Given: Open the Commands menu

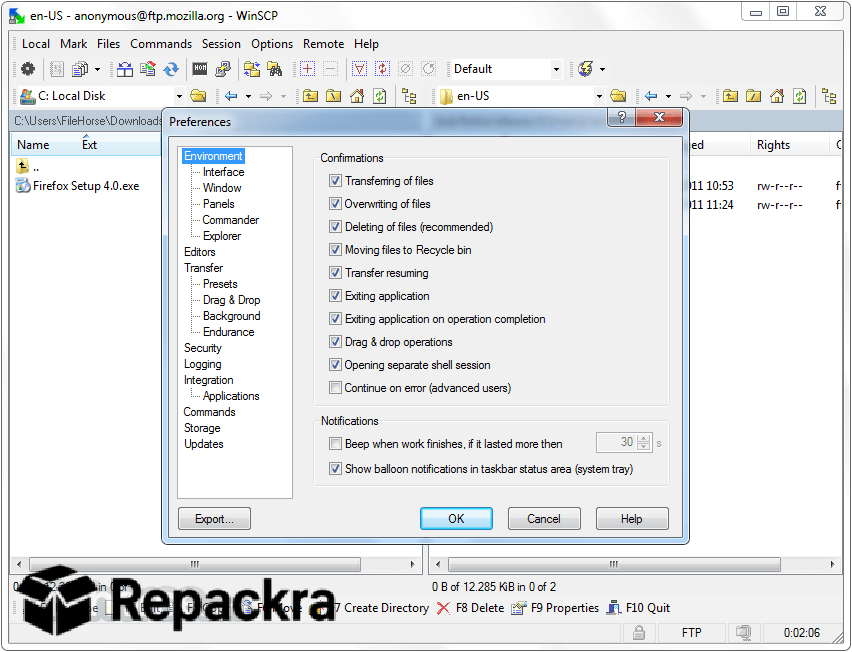Looking at the screenshot, I should coord(161,44).
